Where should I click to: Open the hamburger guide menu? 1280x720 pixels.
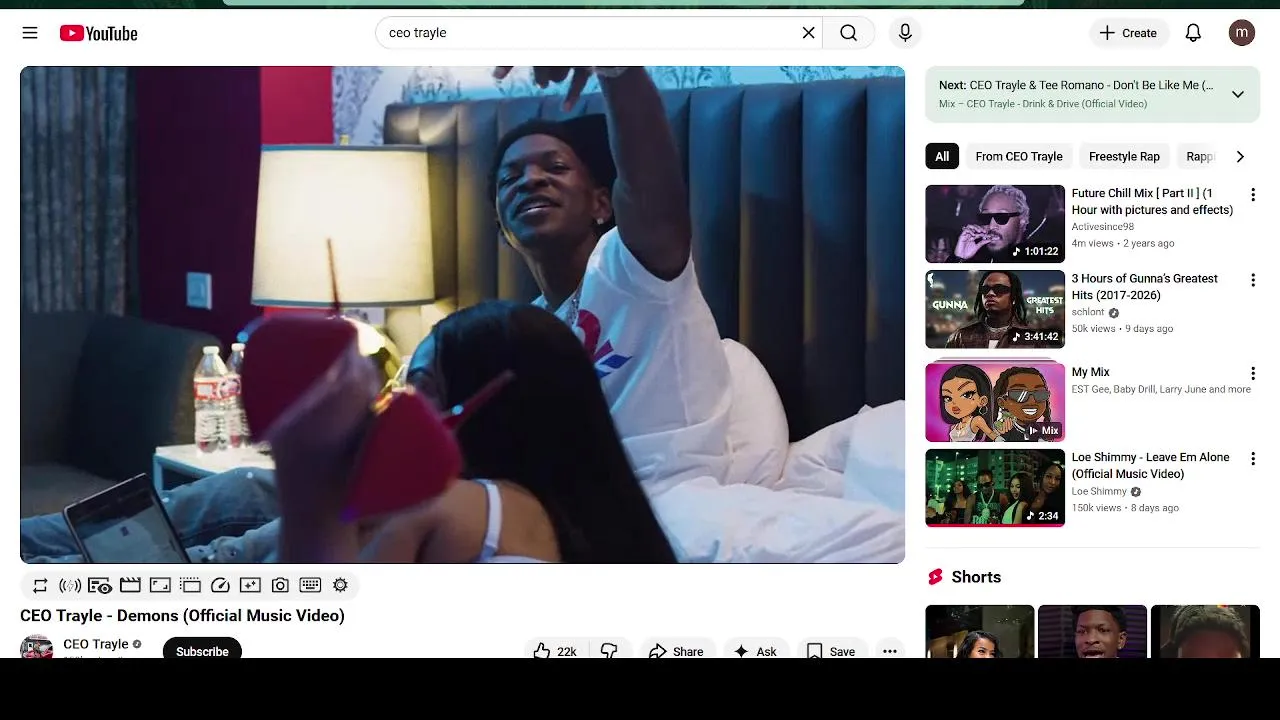click(x=30, y=33)
